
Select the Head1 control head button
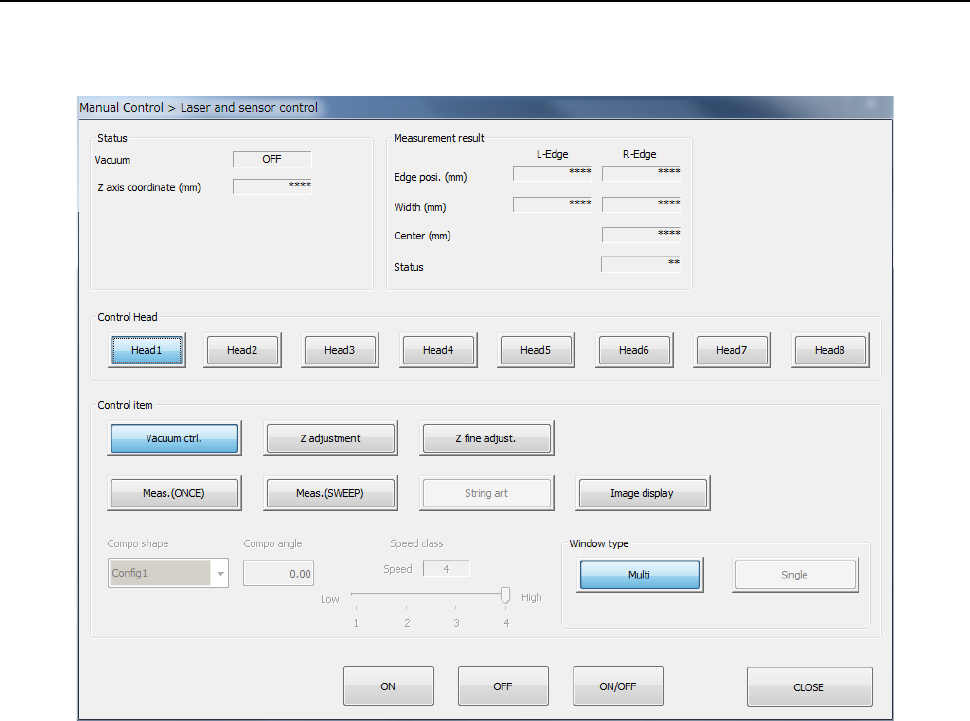(145, 350)
